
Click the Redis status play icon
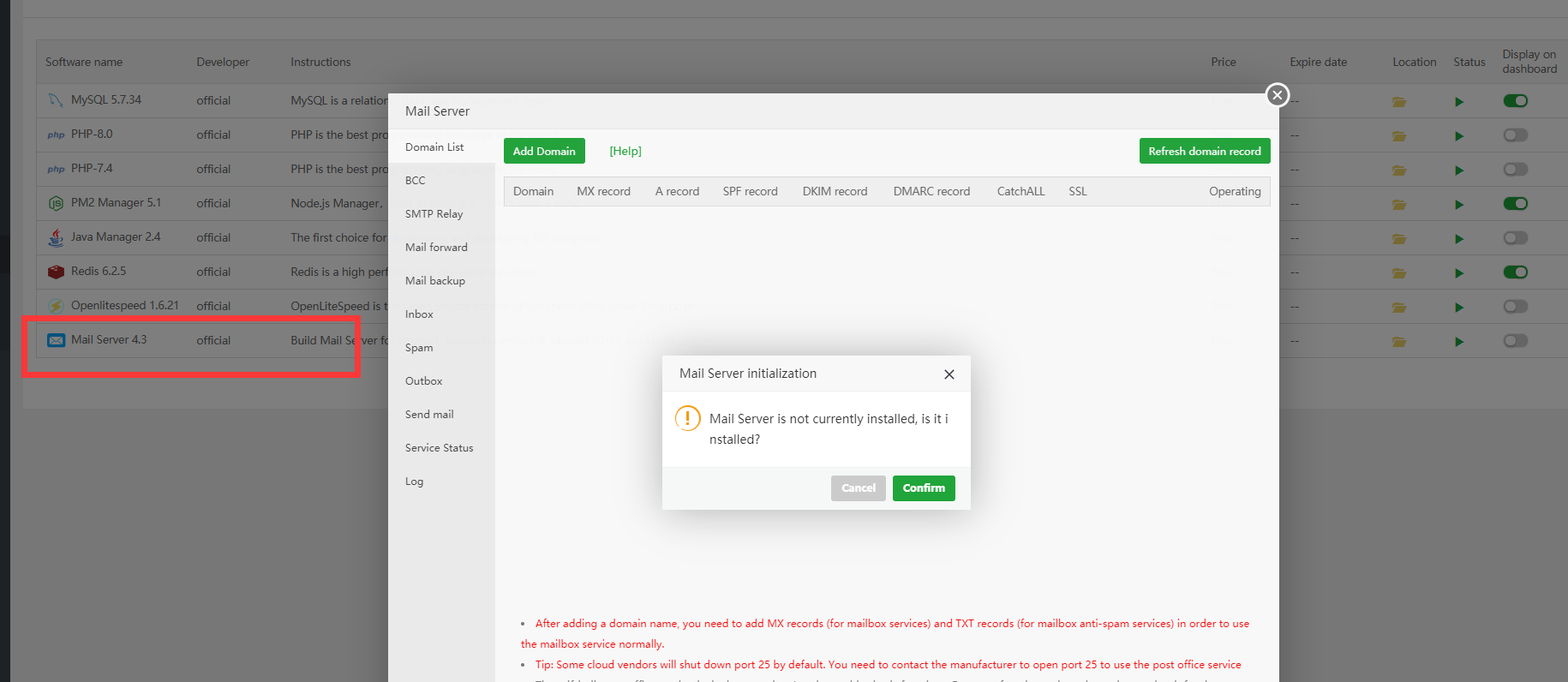(1459, 273)
